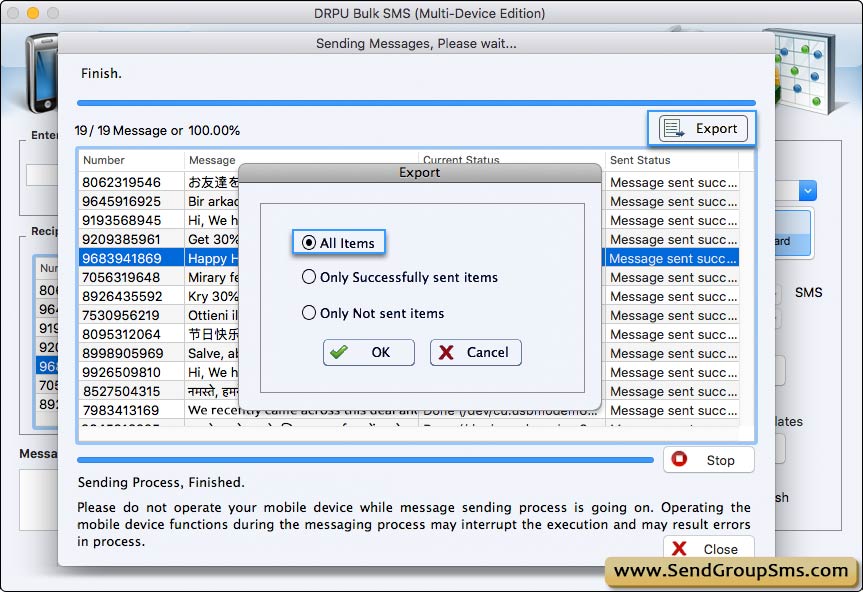Click the calendar grid icon in main window
863x592 pixels.
(x=805, y=72)
